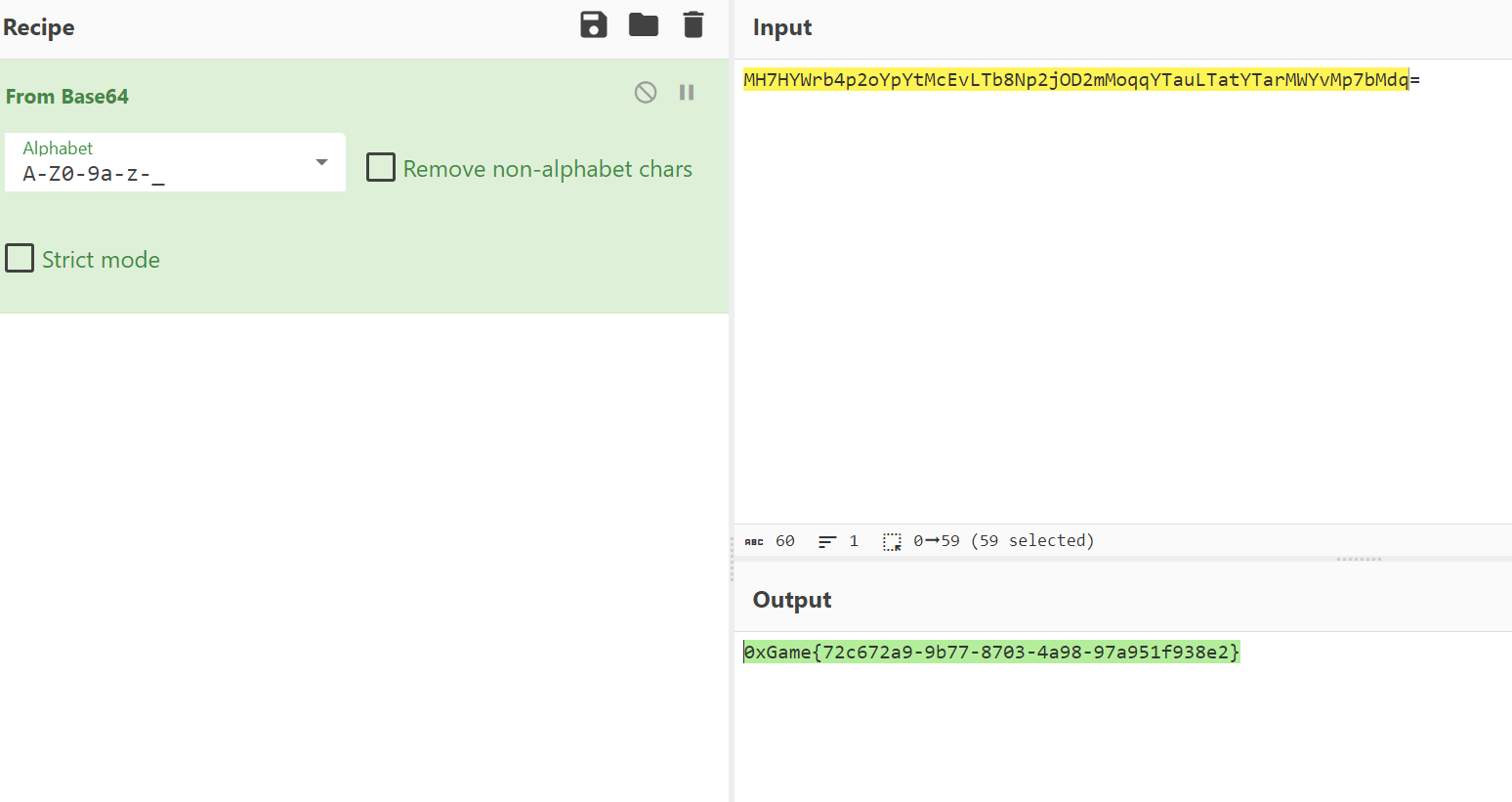The width and height of the screenshot is (1512, 802).
Task: Click the From Base64 operation title
Action: point(67,97)
